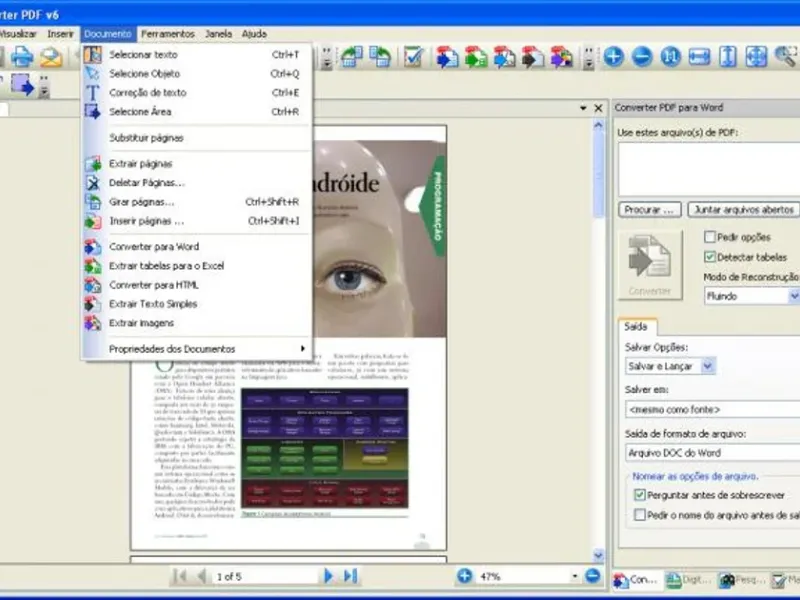
Task: Click the insert pages toolbar icon left of rotate
Action: [352, 56]
